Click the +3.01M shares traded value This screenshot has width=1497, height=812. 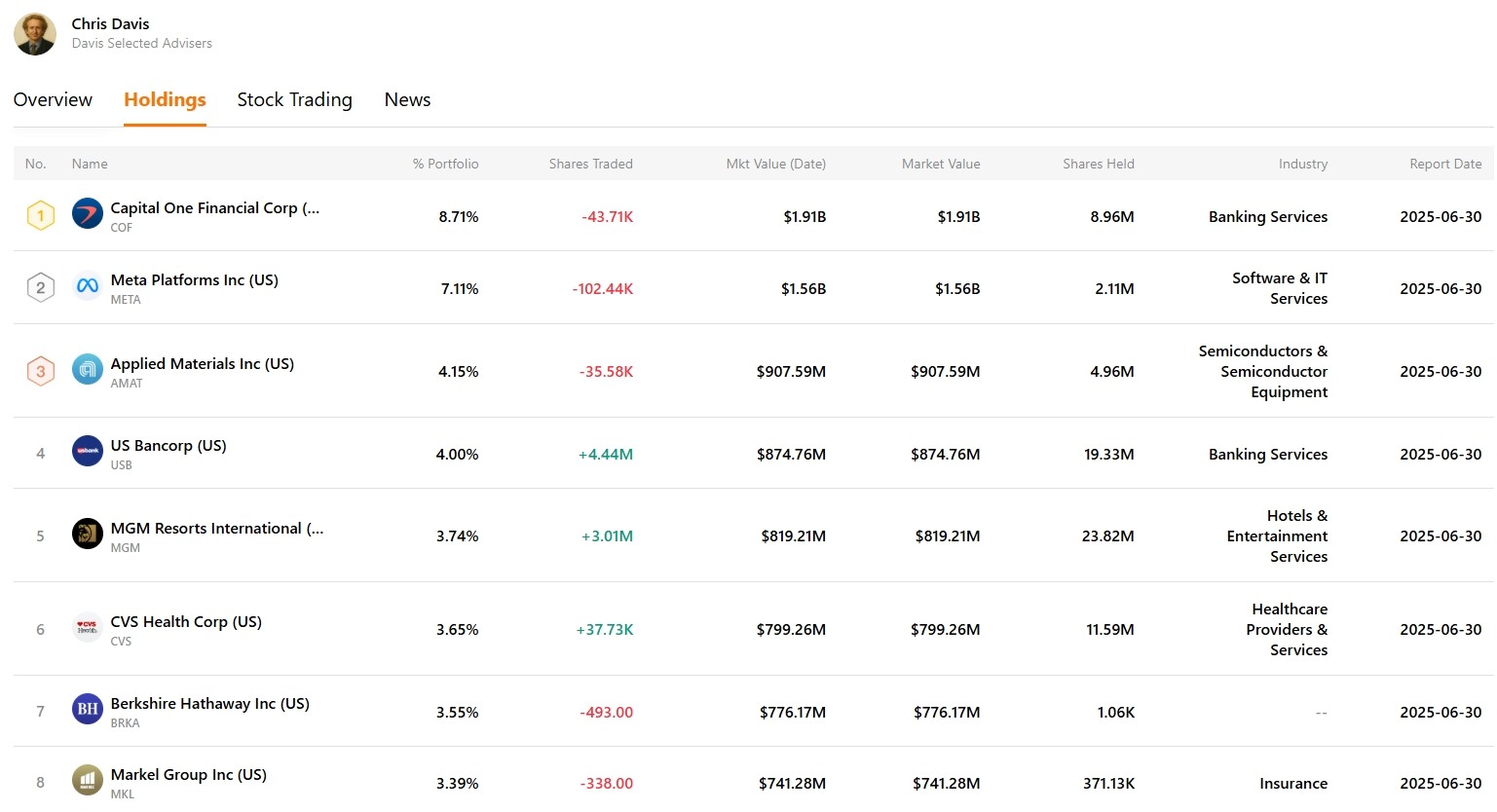tap(607, 535)
